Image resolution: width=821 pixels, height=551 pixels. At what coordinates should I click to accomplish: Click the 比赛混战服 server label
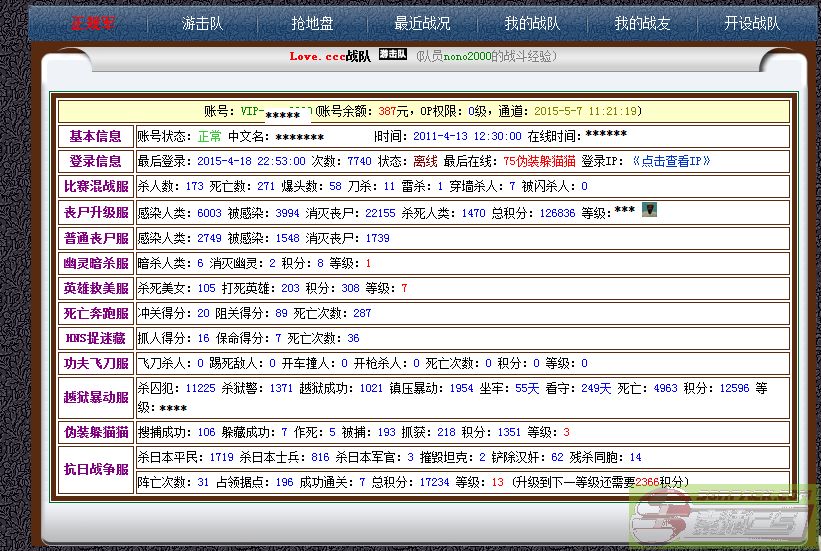click(x=96, y=186)
